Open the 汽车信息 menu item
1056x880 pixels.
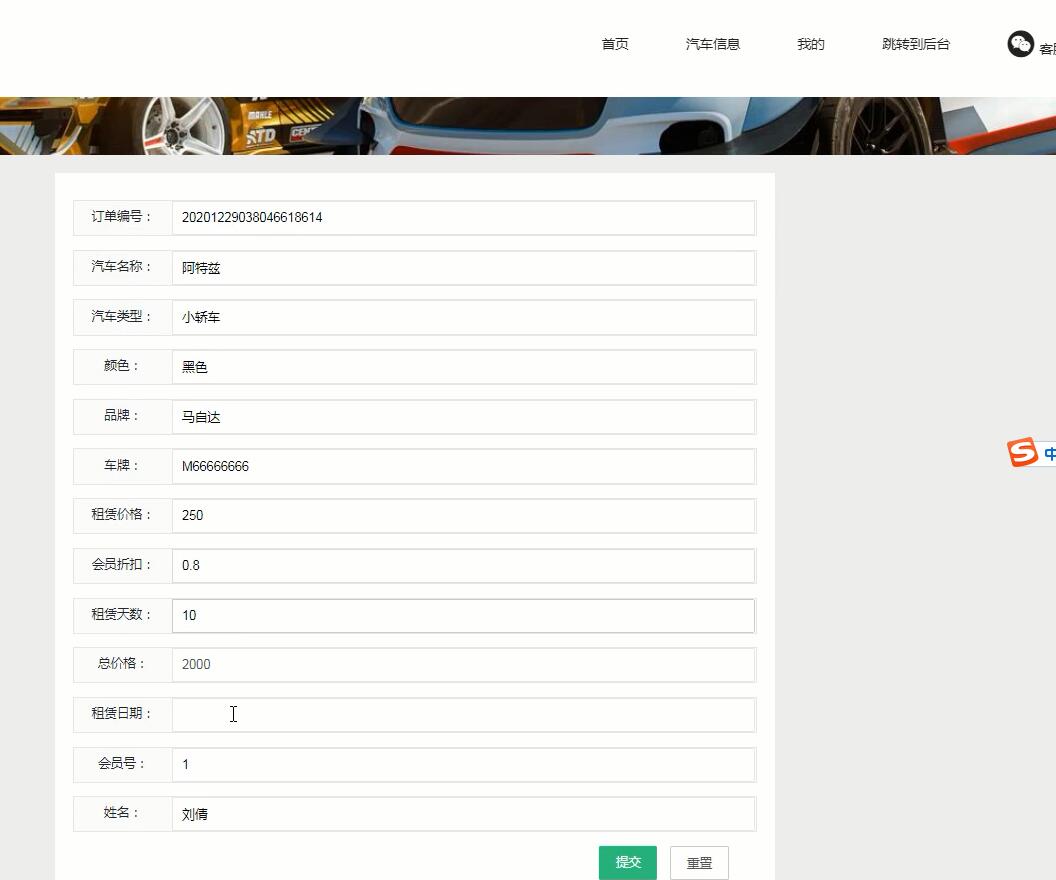tap(713, 44)
